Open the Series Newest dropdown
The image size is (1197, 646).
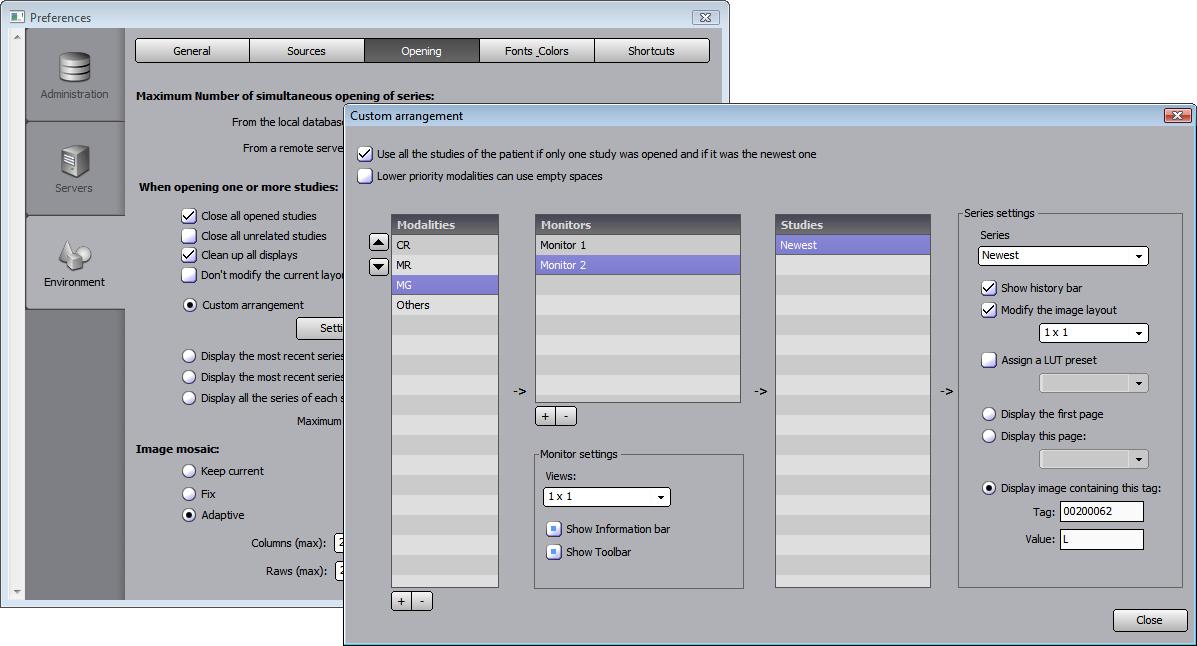click(x=1062, y=256)
